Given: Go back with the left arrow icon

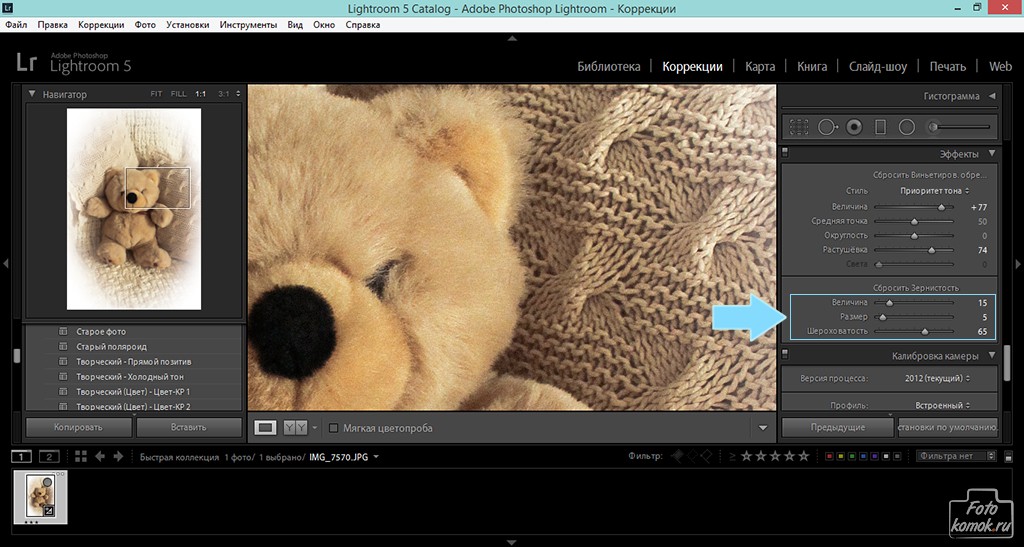Looking at the screenshot, I should 100,456.
